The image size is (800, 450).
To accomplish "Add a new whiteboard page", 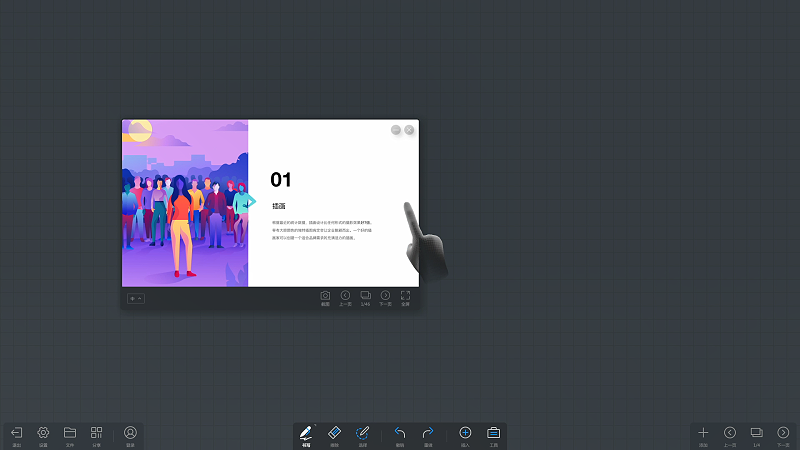I will point(703,434).
